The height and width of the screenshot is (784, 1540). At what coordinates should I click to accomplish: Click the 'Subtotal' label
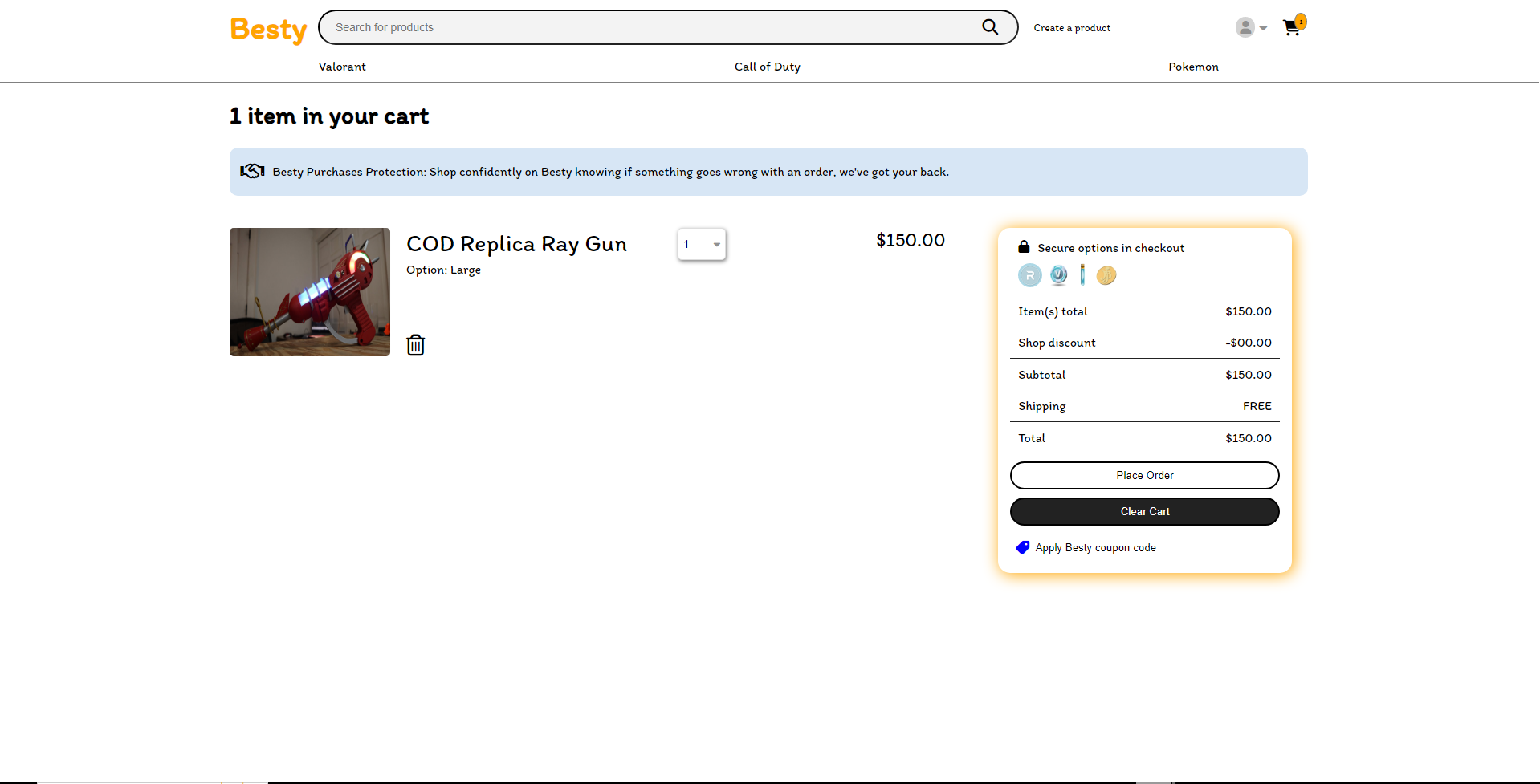pos(1041,375)
